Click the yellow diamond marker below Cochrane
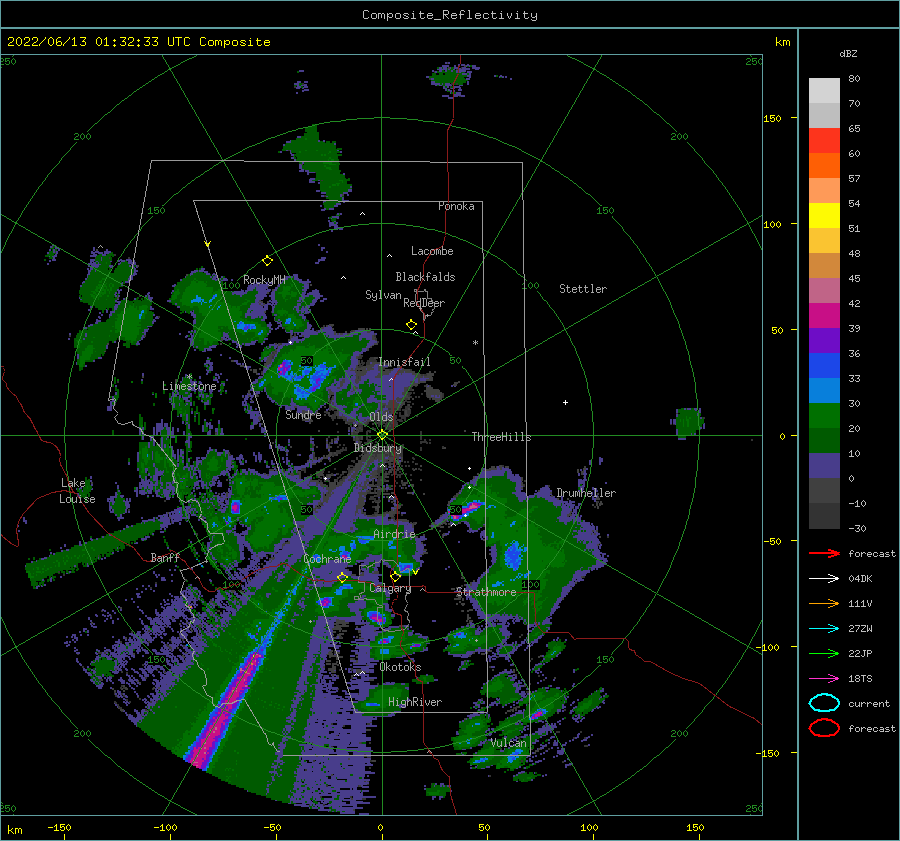The width and height of the screenshot is (900, 841). click(x=342, y=578)
